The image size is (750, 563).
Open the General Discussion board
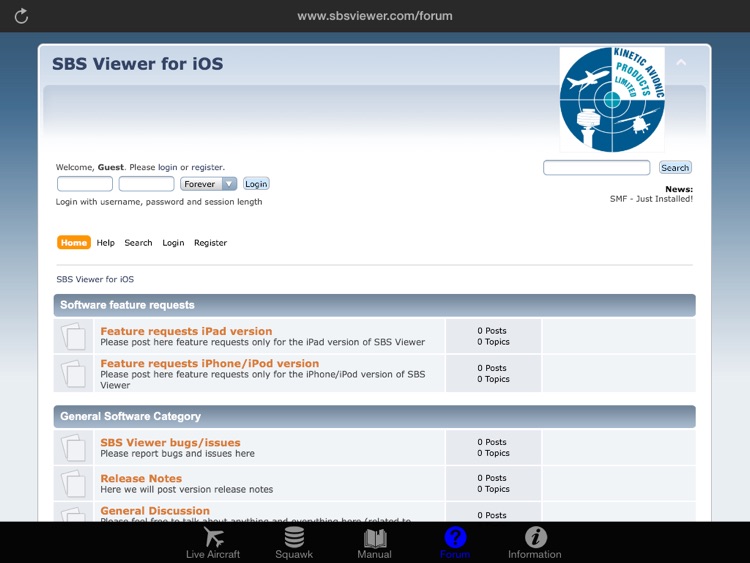(x=155, y=510)
